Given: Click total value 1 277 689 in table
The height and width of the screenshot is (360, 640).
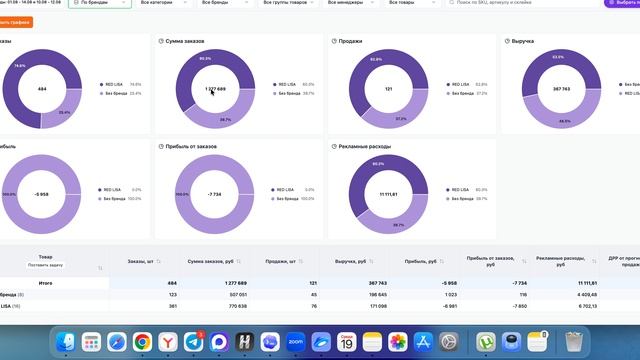Looking at the screenshot, I should coord(236,283).
